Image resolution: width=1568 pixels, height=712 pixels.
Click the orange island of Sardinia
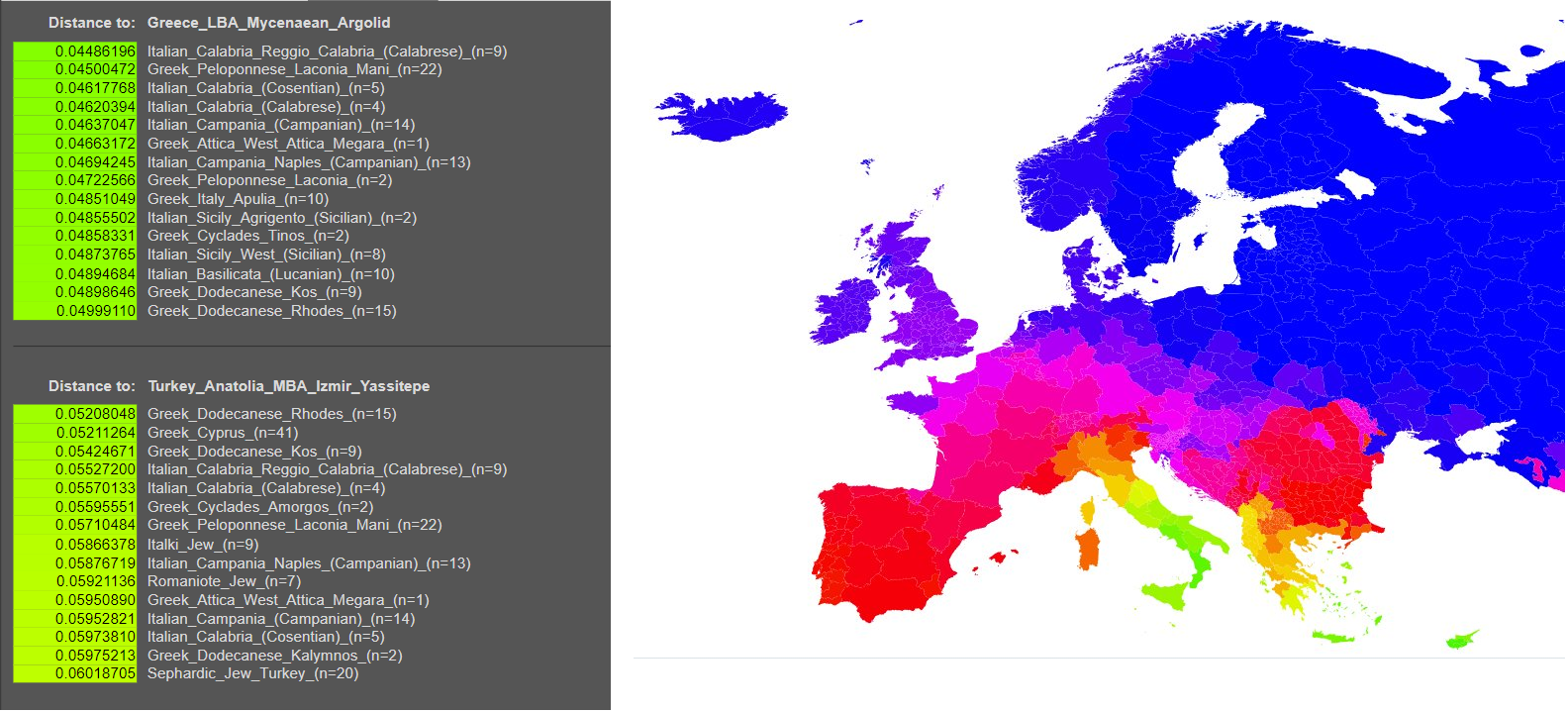click(1087, 549)
